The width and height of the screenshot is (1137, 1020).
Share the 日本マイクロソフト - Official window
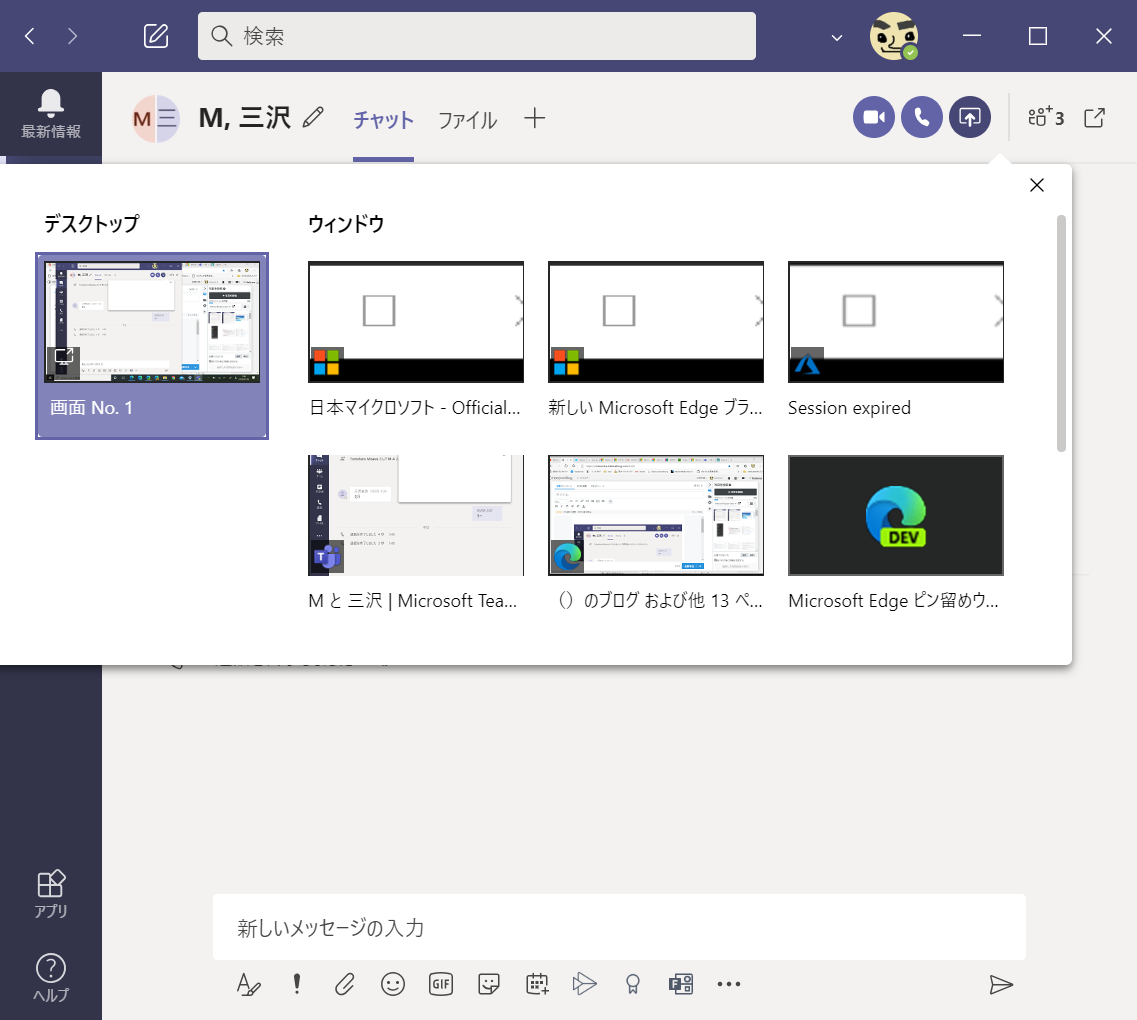415,340
